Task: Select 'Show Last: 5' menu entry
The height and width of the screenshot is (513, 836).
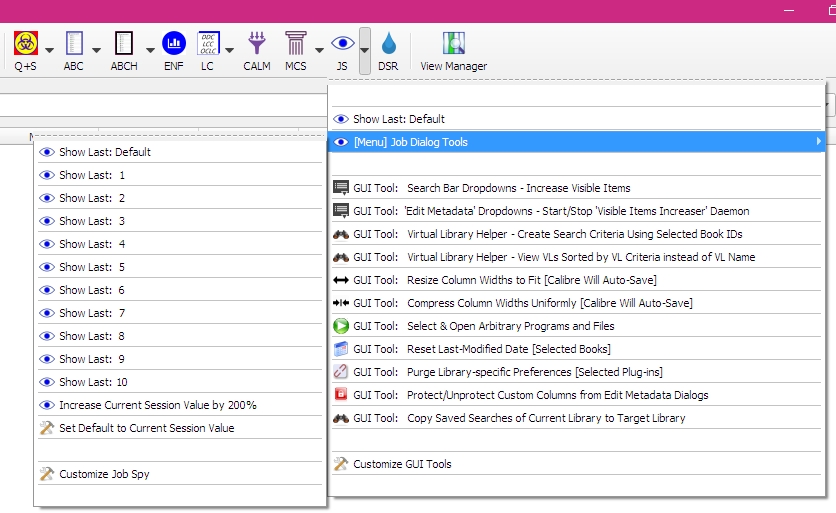Action: click(92, 267)
